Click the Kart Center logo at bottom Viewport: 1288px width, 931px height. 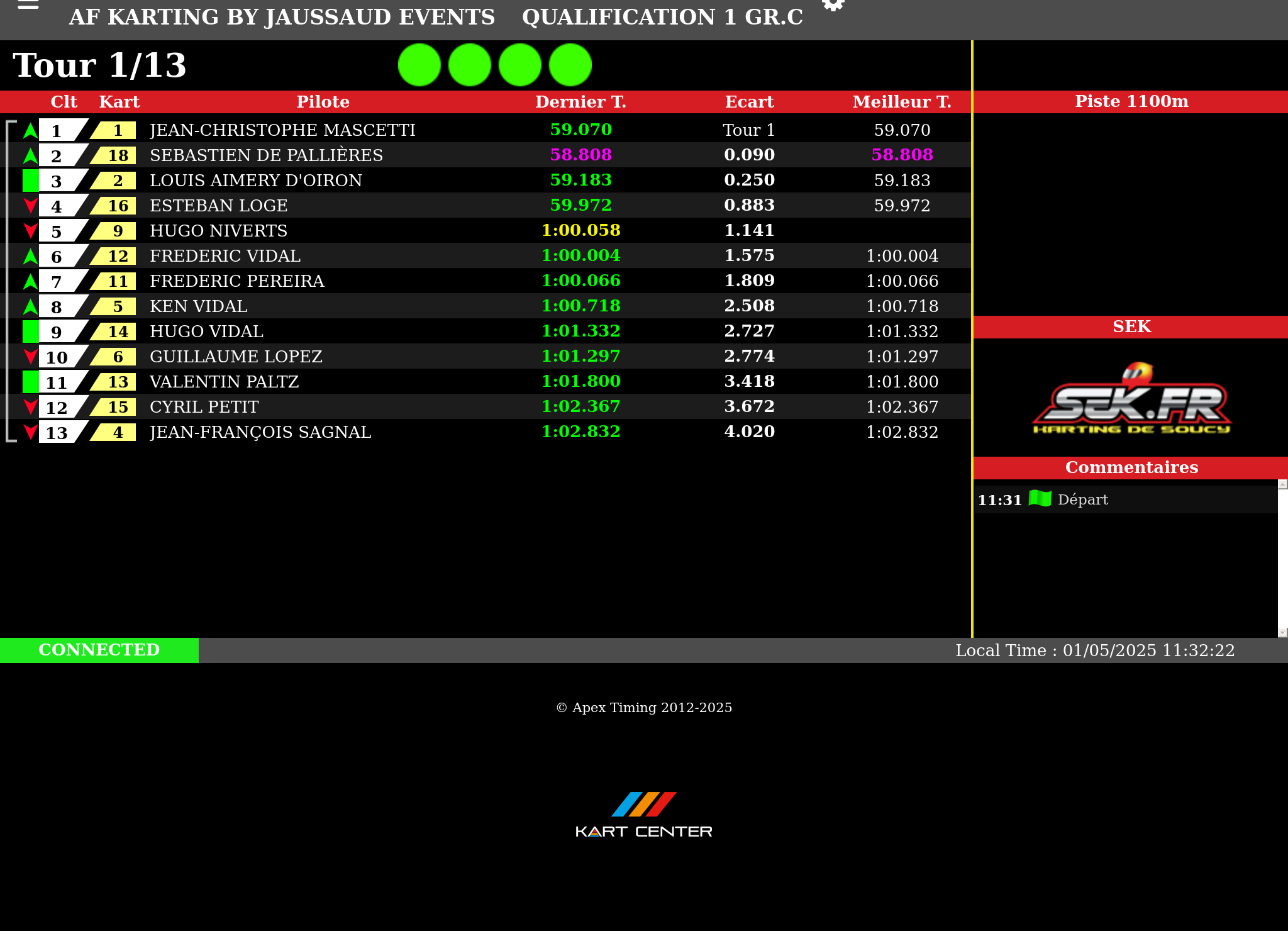click(643, 815)
